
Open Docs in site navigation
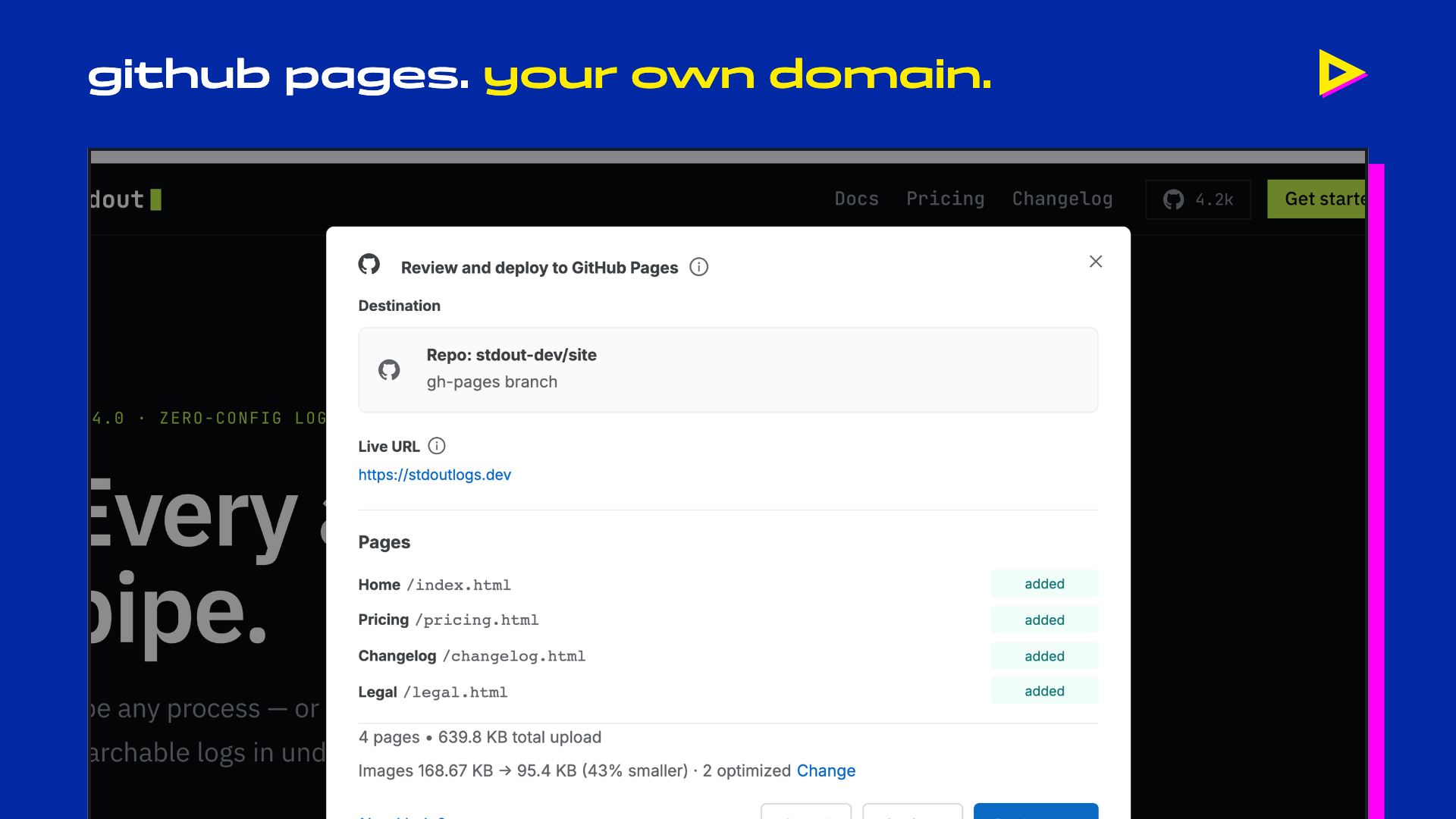(856, 199)
